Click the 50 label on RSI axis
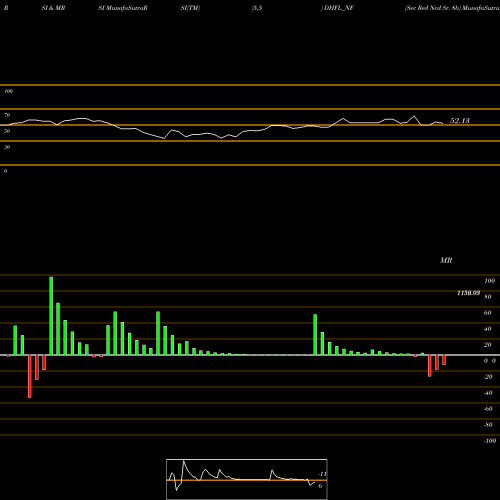500x500 pixels. [x=7, y=131]
